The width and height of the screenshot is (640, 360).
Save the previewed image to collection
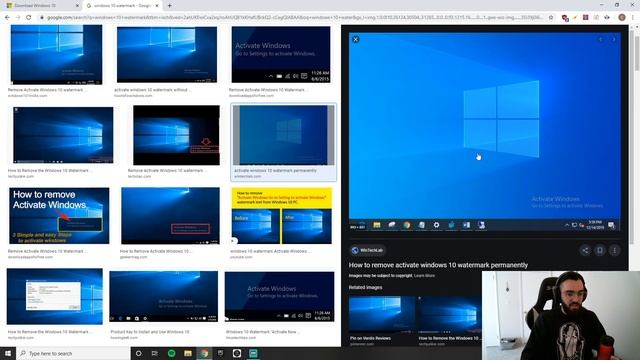[600, 250]
